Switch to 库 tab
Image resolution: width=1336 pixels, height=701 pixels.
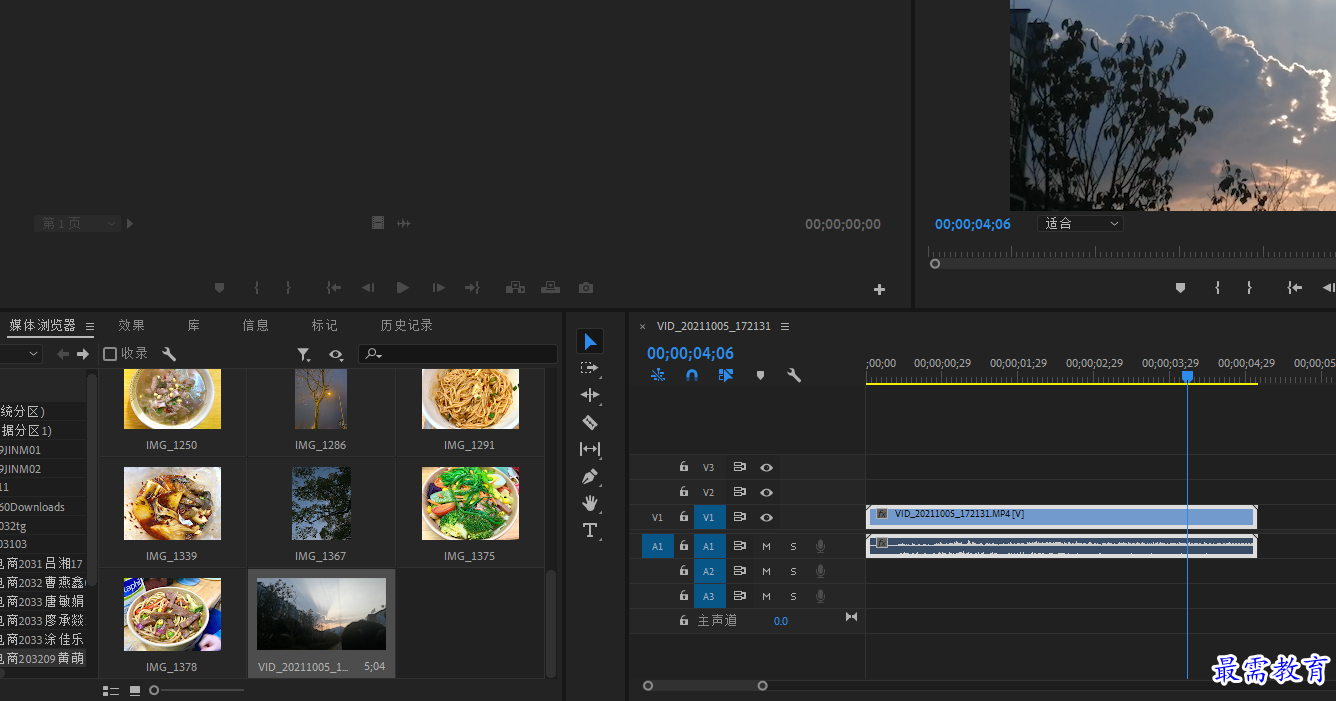pos(194,325)
